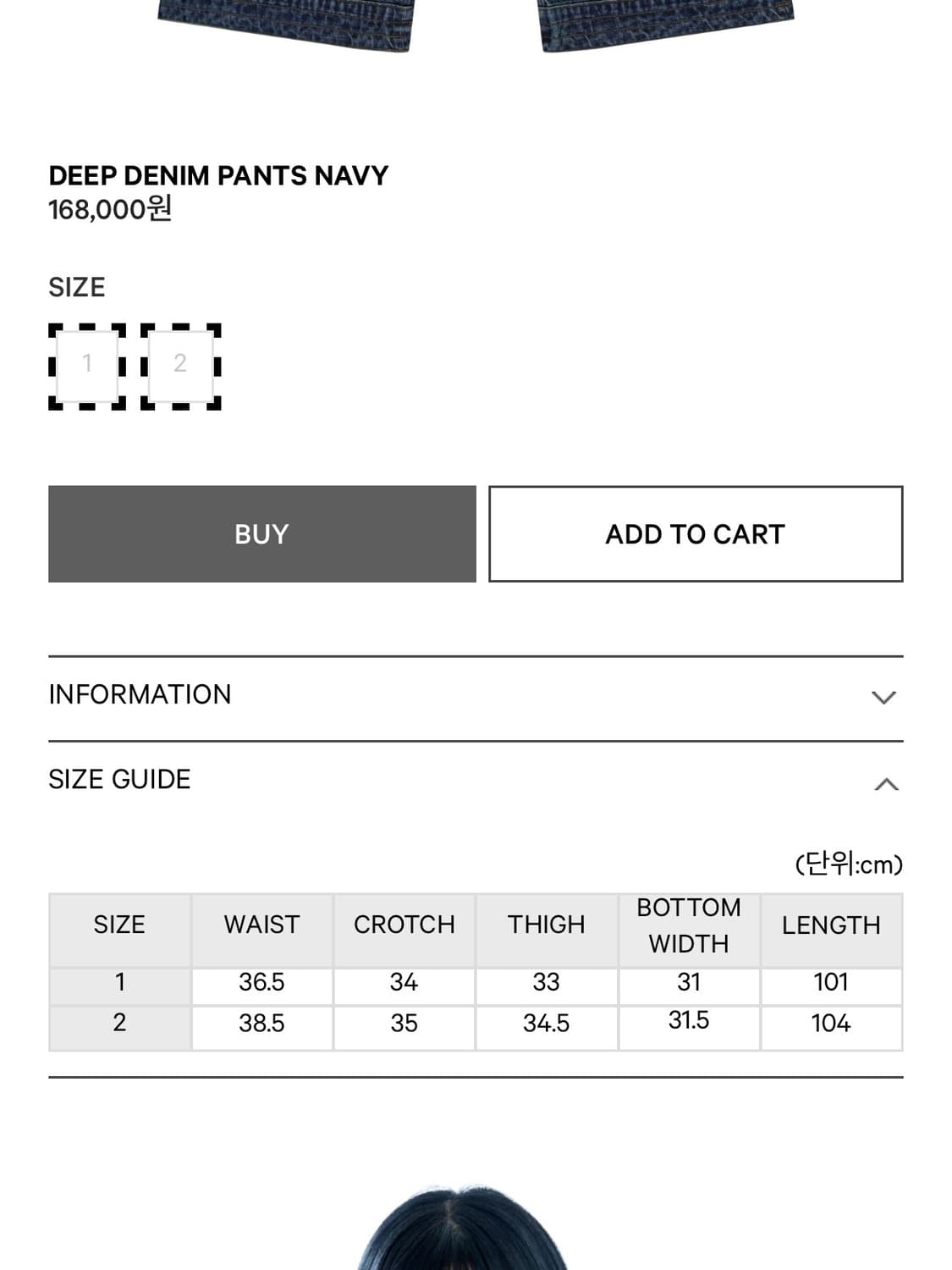Open the INFORMATION section title
Viewport: 952px width, 1270px height.
pyautogui.click(x=140, y=695)
